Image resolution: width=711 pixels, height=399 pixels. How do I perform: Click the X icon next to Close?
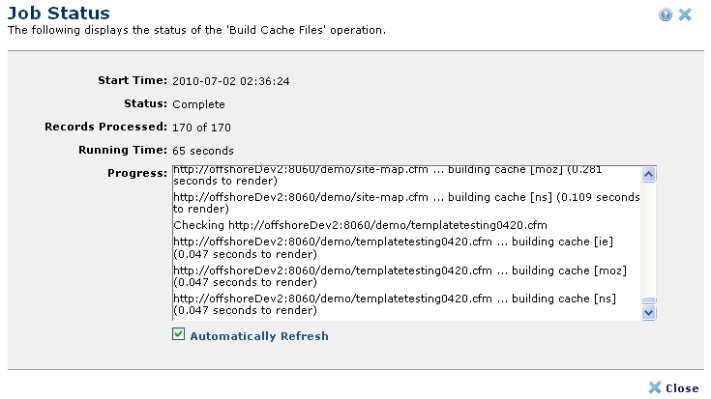tap(655, 387)
